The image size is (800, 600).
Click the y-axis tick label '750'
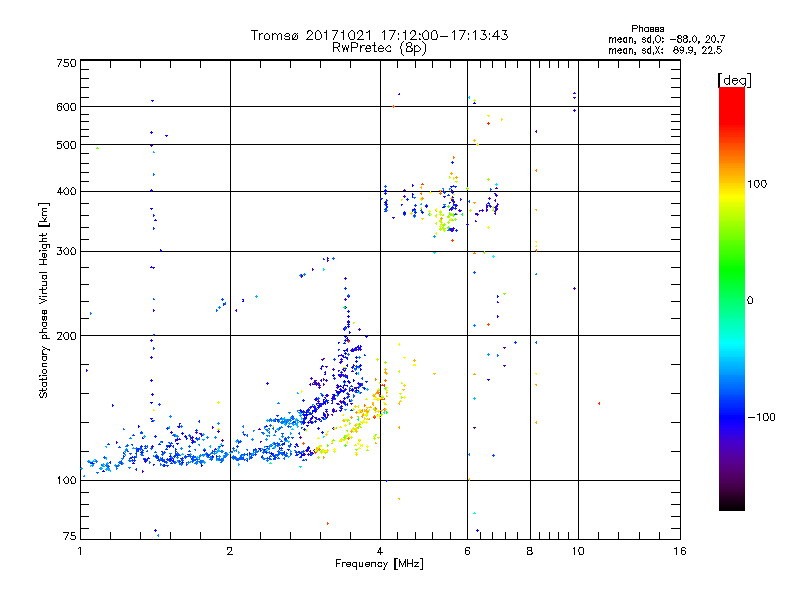[x=66, y=63]
